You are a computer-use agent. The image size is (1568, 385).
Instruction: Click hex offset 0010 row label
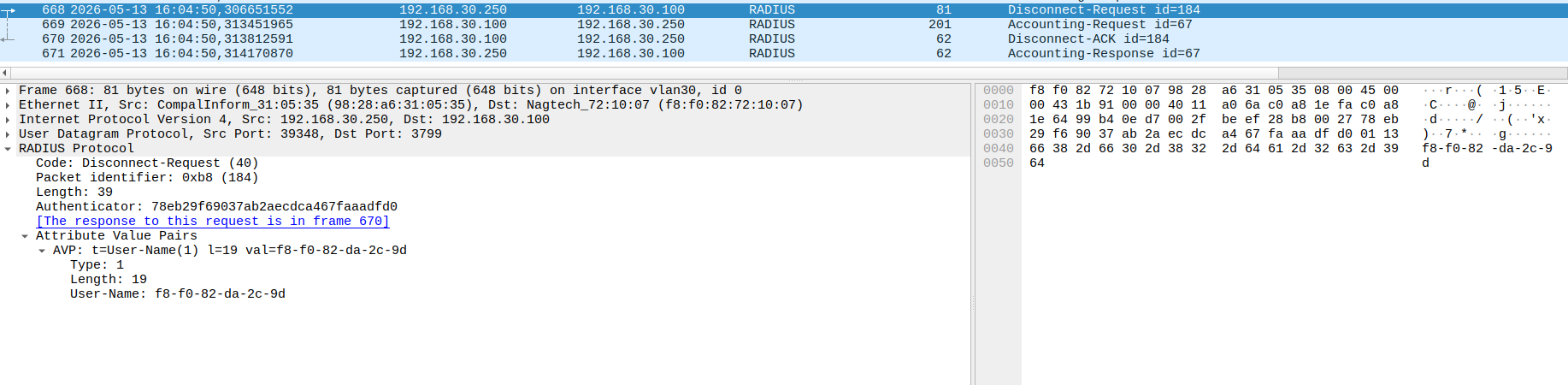pos(999,104)
